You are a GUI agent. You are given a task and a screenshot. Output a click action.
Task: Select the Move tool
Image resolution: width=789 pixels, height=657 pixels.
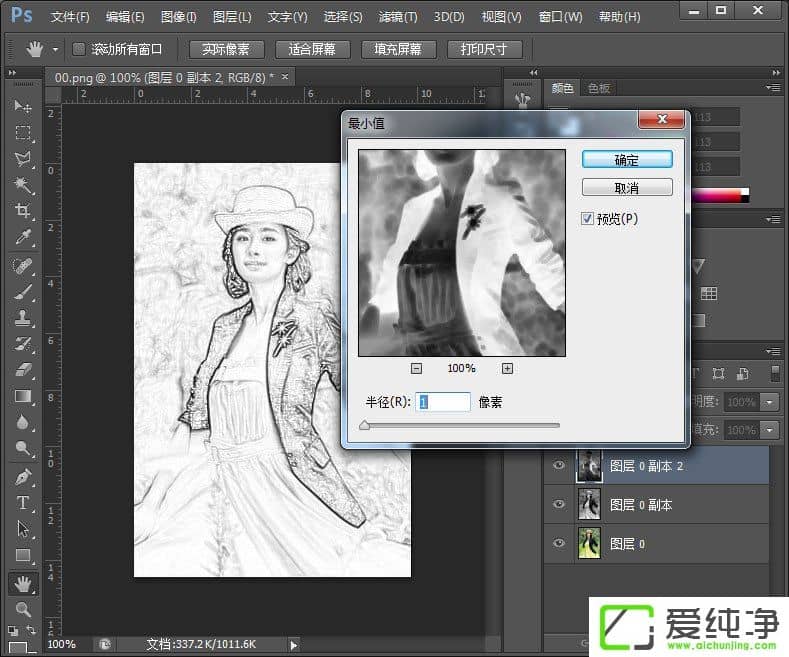[x=22, y=107]
